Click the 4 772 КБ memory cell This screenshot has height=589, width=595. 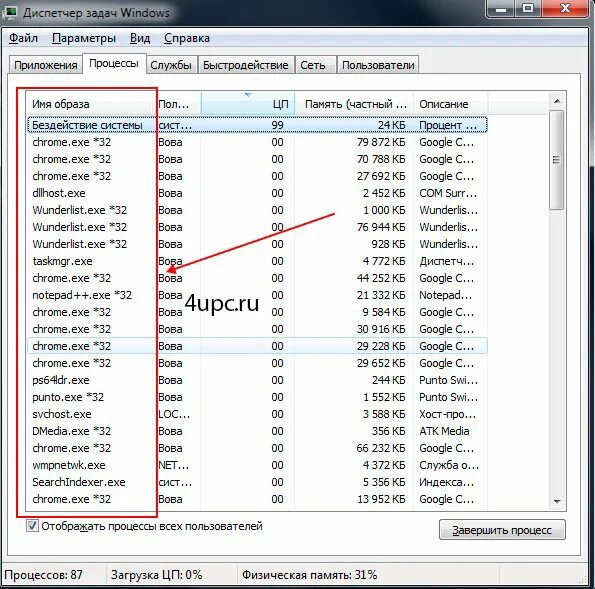[384, 261]
